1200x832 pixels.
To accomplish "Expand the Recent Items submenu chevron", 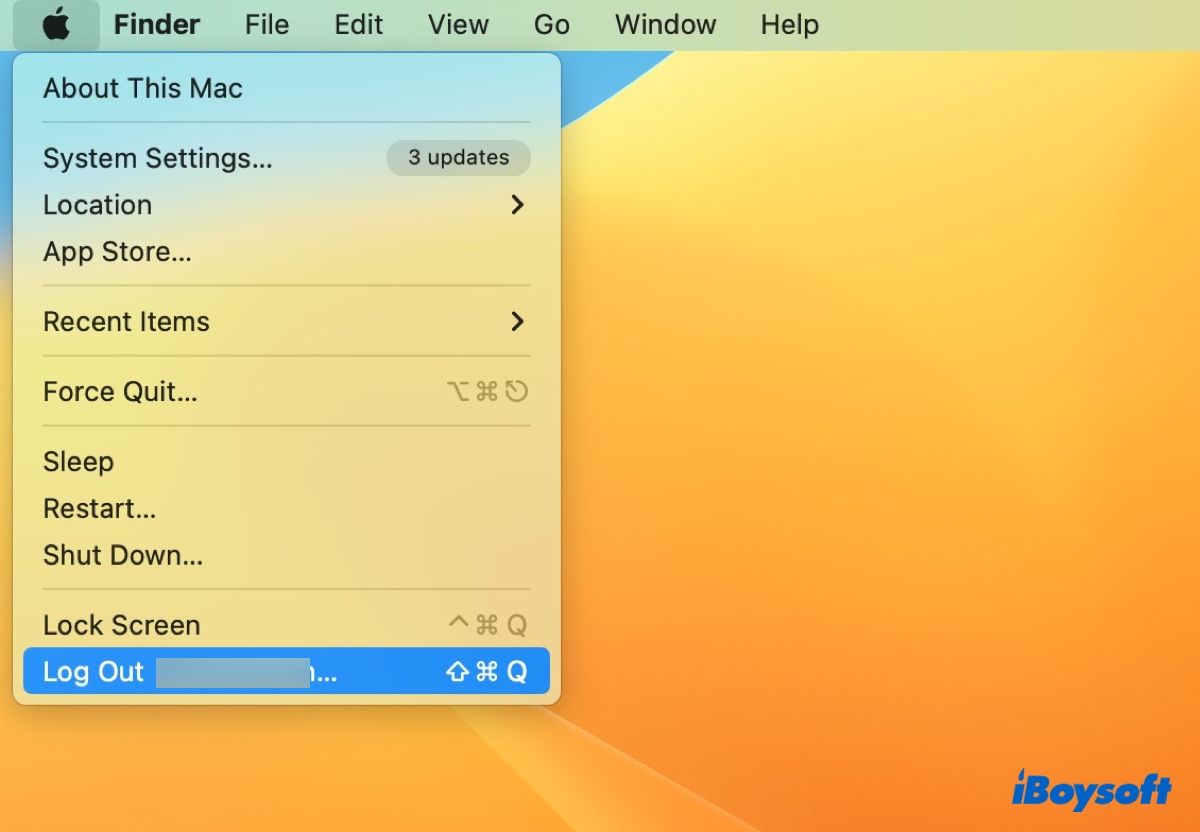I will point(517,322).
